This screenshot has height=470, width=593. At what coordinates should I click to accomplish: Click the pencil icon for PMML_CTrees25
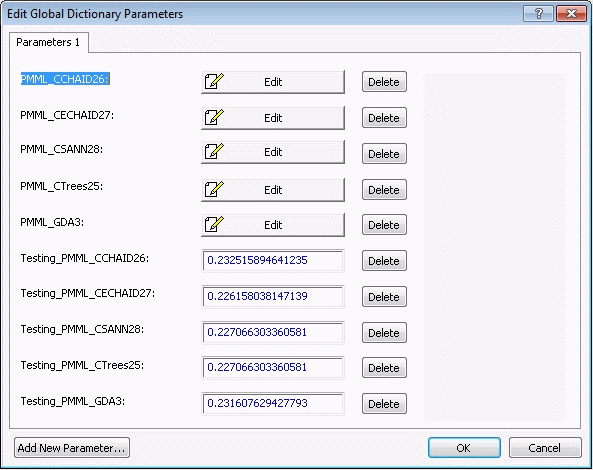[214, 189]
